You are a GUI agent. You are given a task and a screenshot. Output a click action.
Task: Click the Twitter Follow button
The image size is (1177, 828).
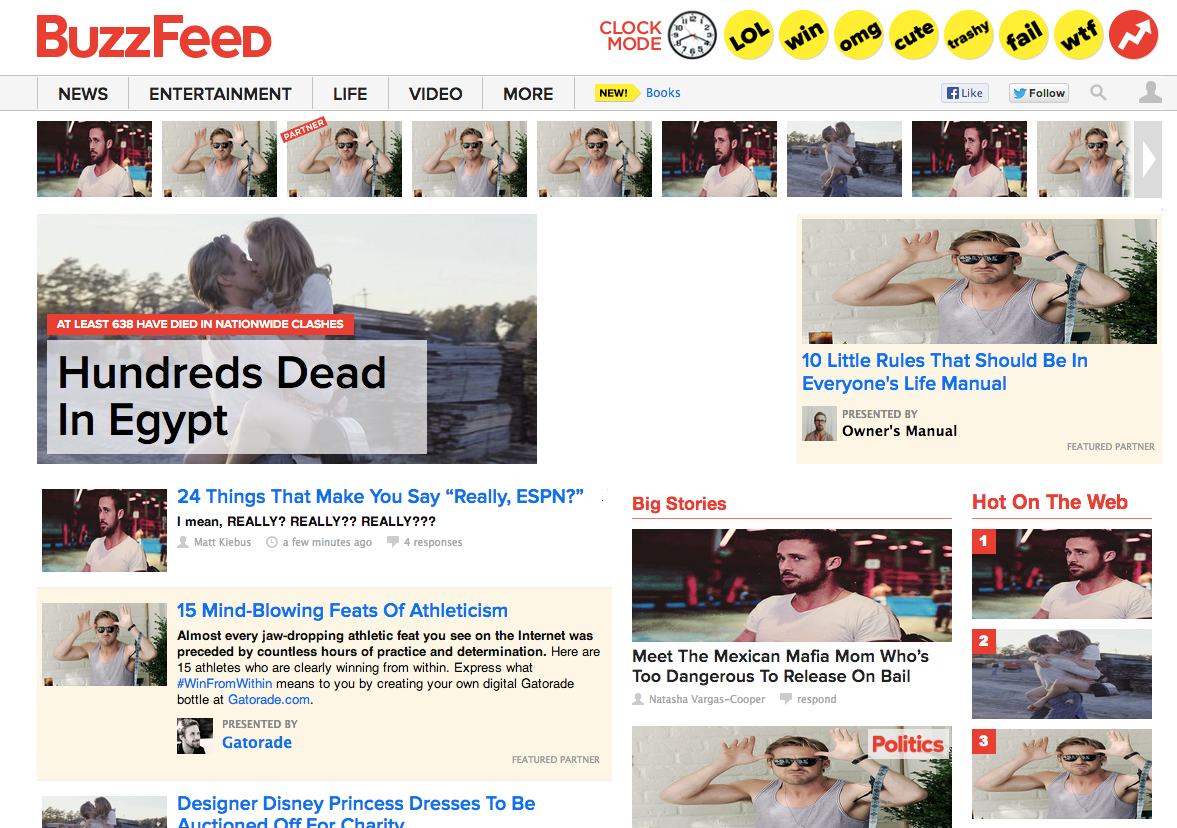pos(1038,93)
